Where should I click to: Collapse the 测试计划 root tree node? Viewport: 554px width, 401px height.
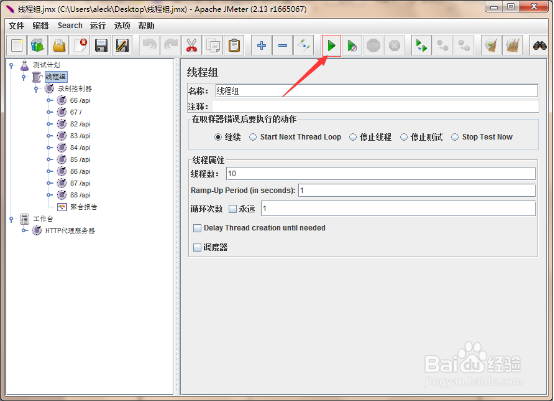(x=12, y=65)
